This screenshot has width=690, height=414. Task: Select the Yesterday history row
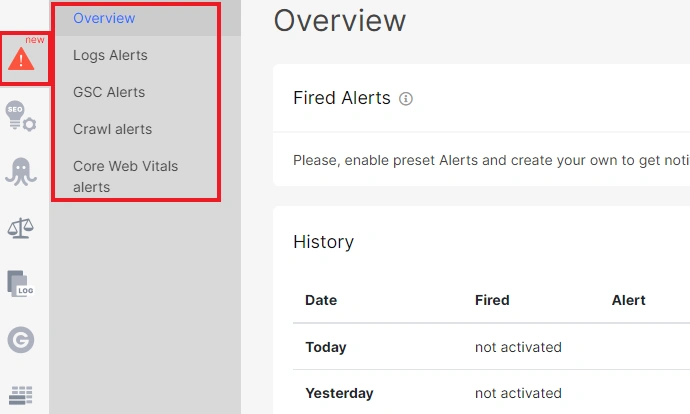point(339,393)
